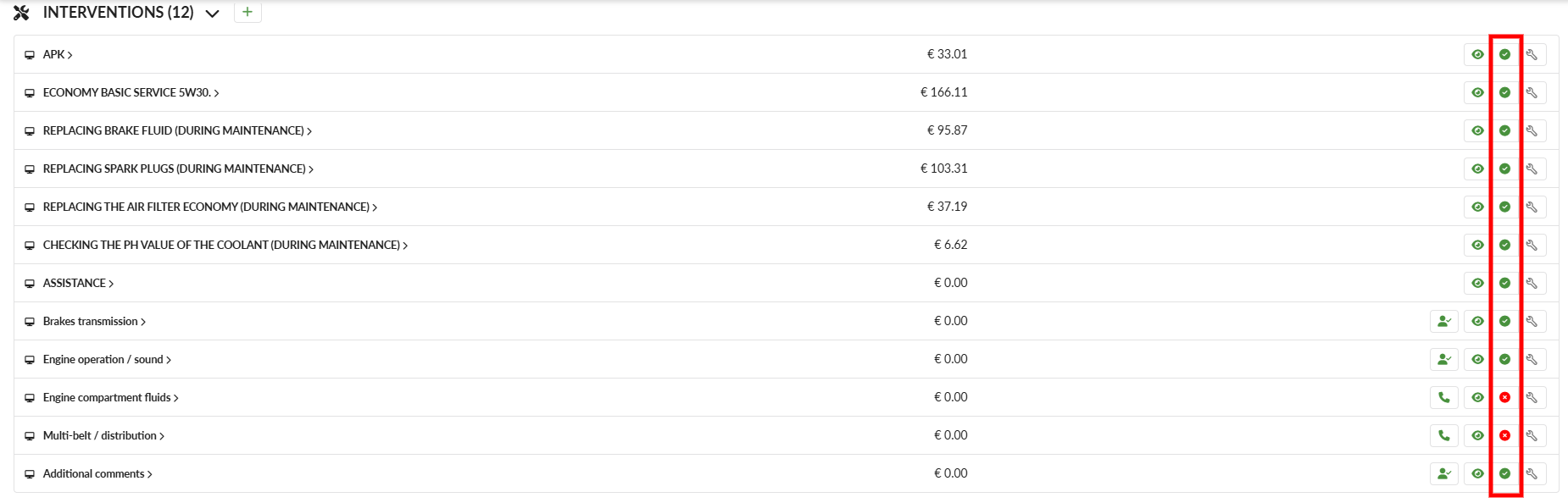Click the wrench icon in the APK row
The image size is (1568, 503).
(1532, 54)
